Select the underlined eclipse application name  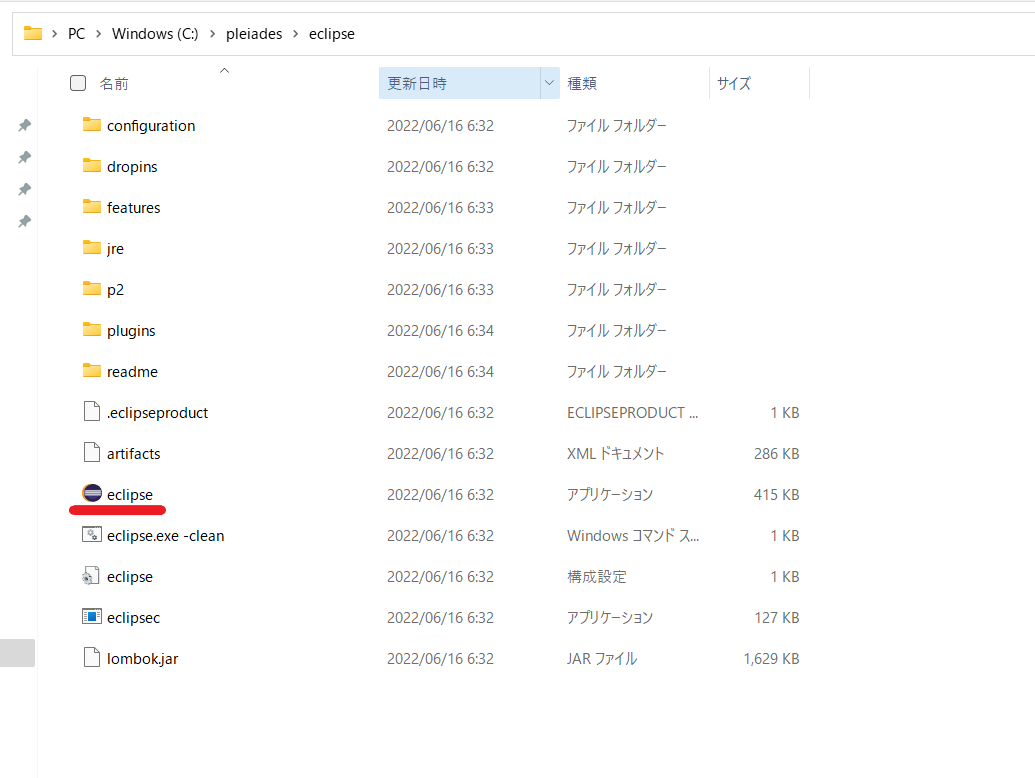(x=130, y=494)
